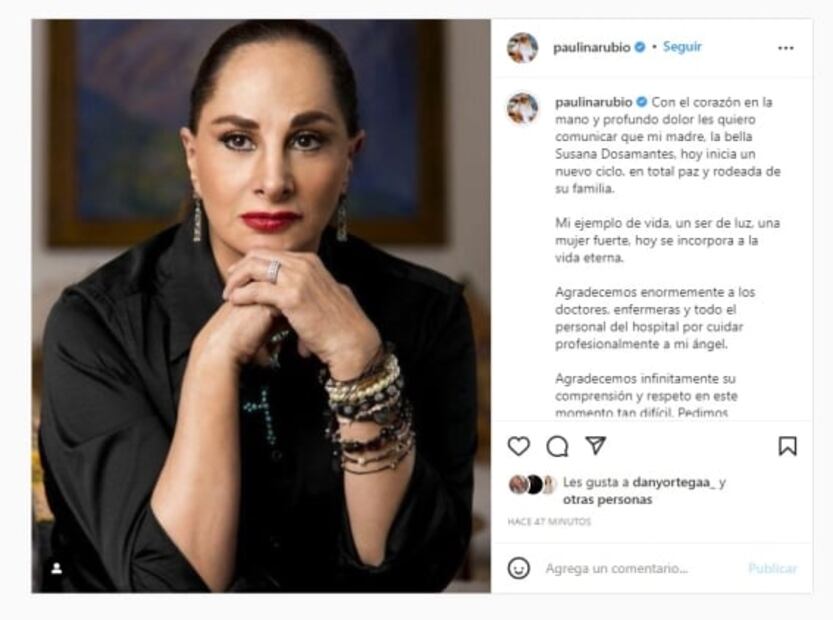Open liker avatars beside Les gusta
The width and height of the screenshot is (833, 620).
pos(532,484)
